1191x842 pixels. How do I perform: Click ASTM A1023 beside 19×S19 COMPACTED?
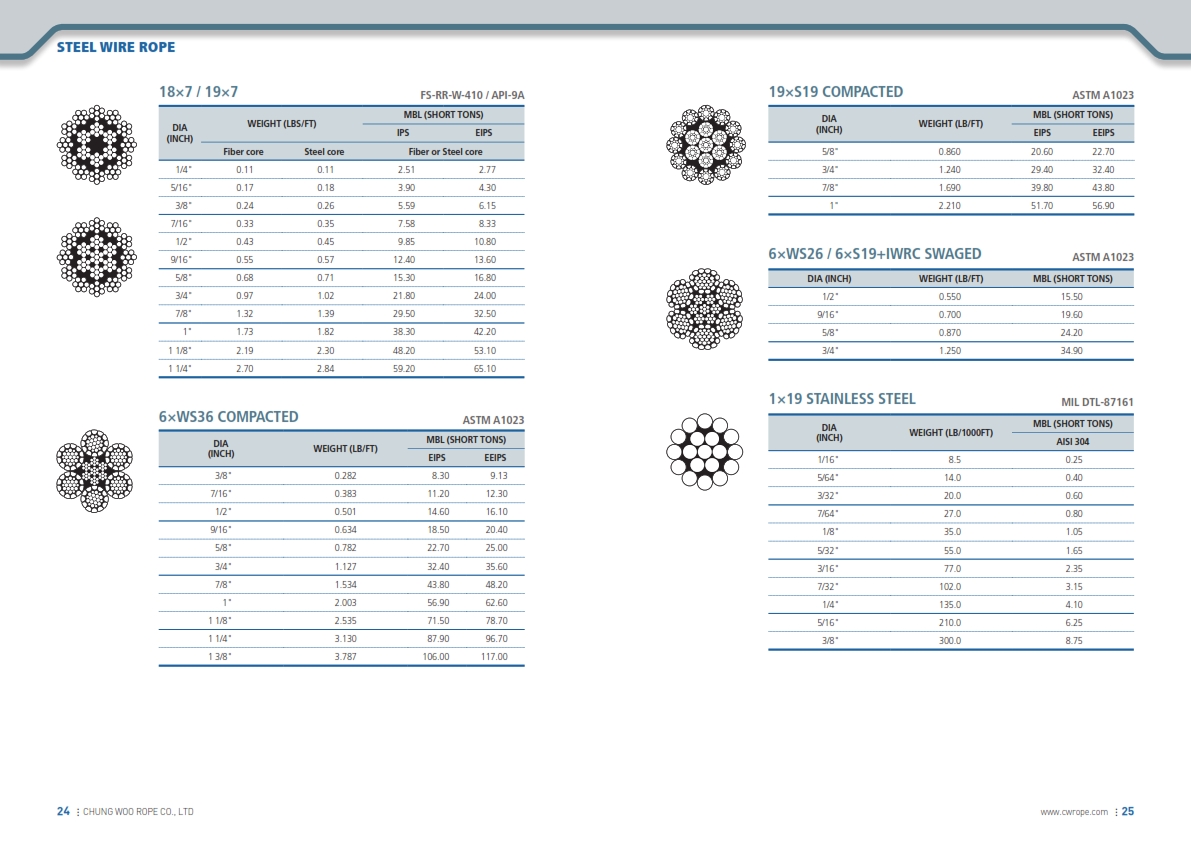point(1102,95)
